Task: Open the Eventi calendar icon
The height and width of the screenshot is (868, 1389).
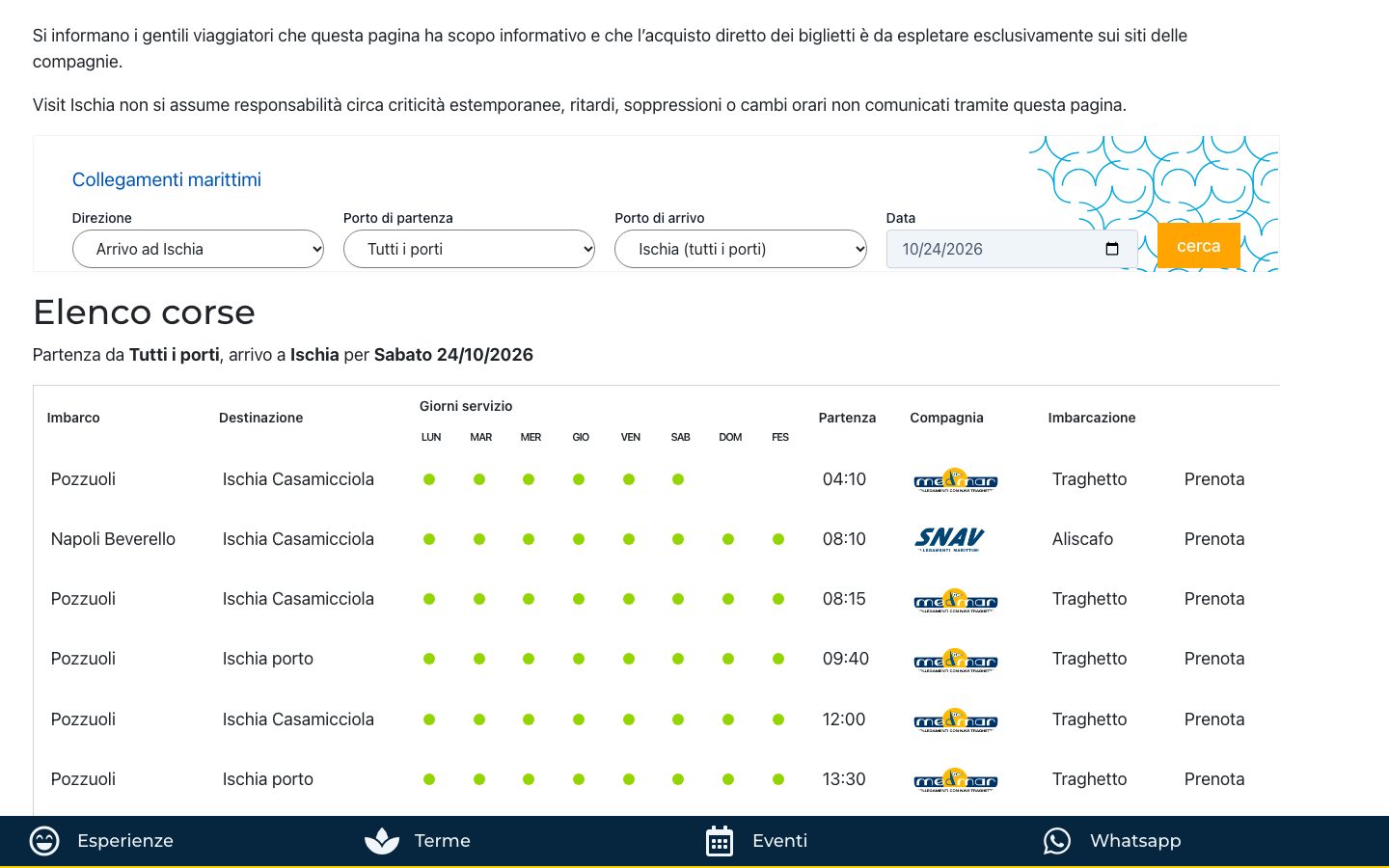Action: click(720, 841)
